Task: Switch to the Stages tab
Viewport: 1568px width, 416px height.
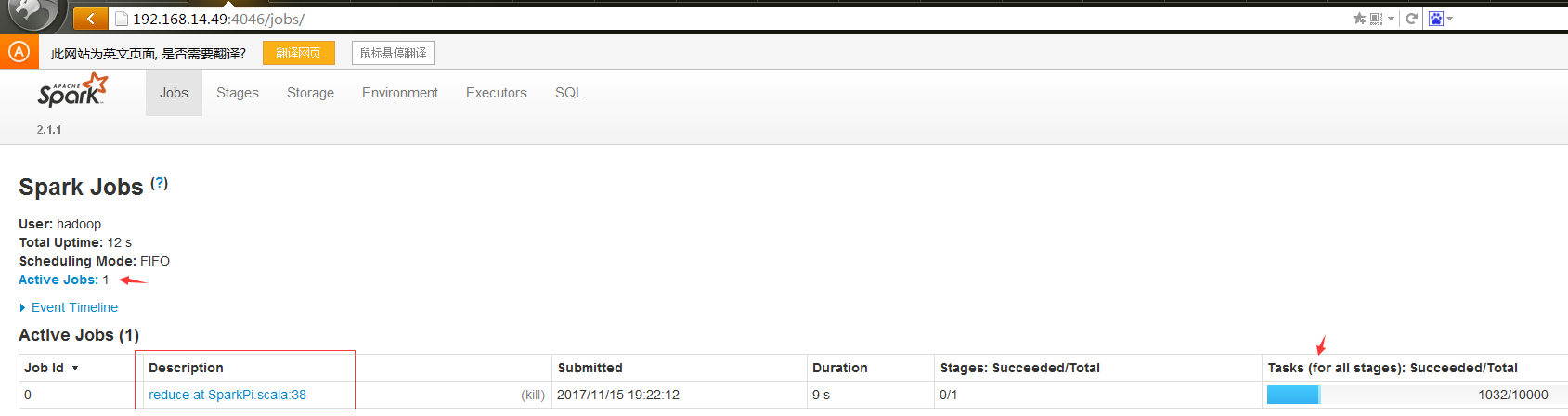Action: point(238,93)
